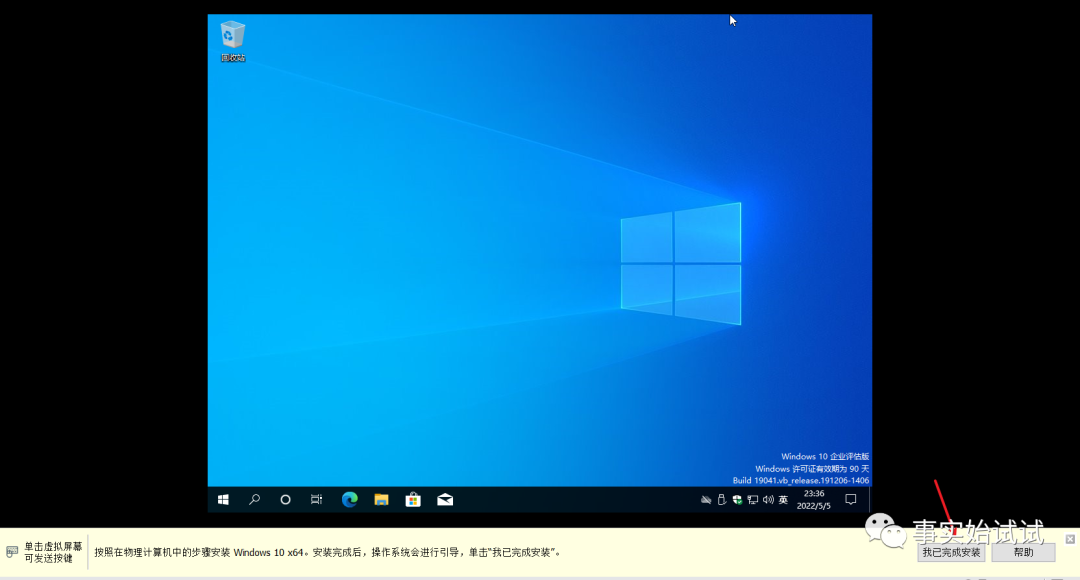The height and width of the screenshot is (580, 1080).
Task: Open the Recycle Bin desktop icon
Action: point(233,41)
